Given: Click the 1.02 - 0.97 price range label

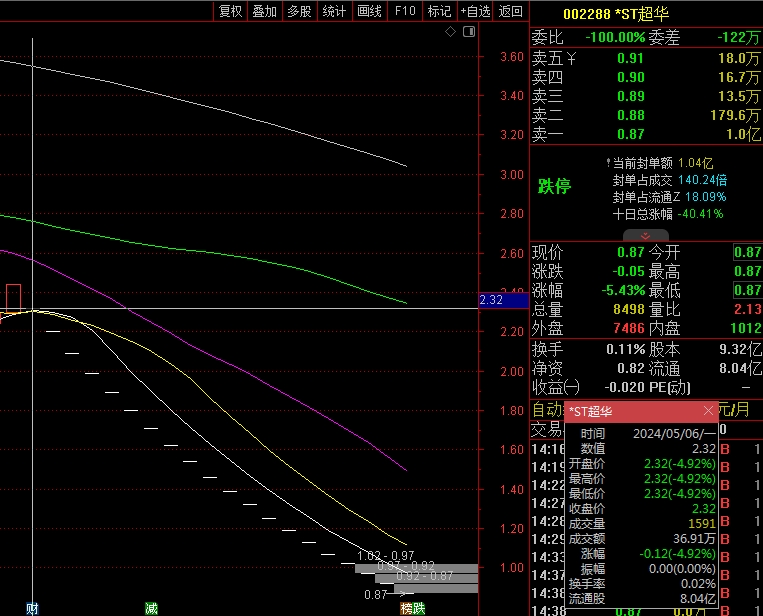Looking at the screenshot, I should click(385, 556).
